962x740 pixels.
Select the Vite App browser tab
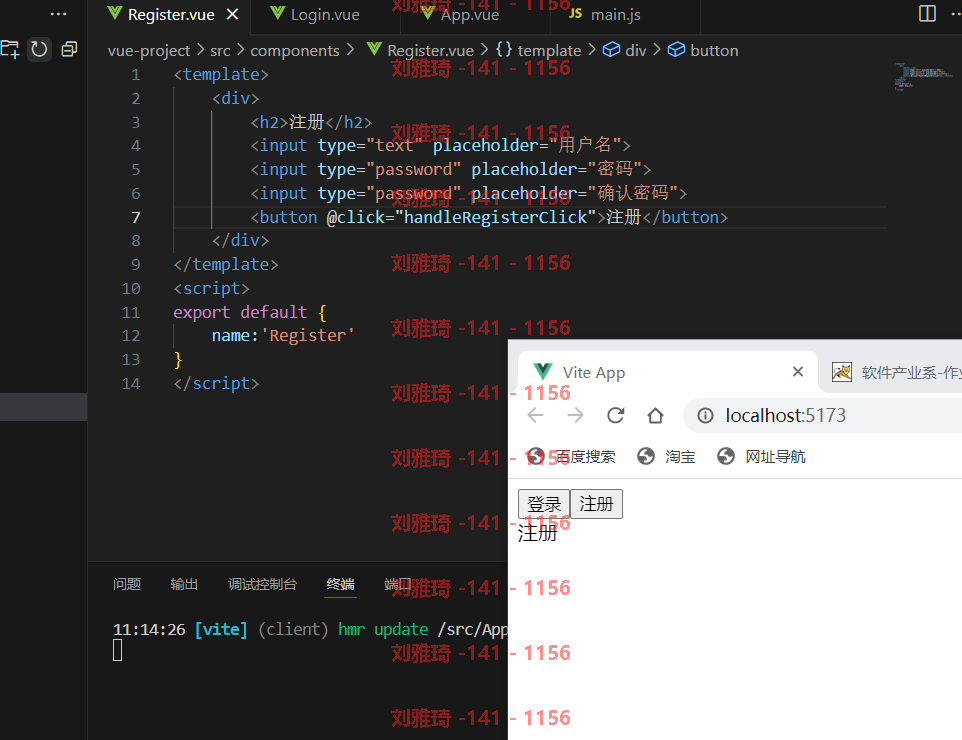[668, 372]
